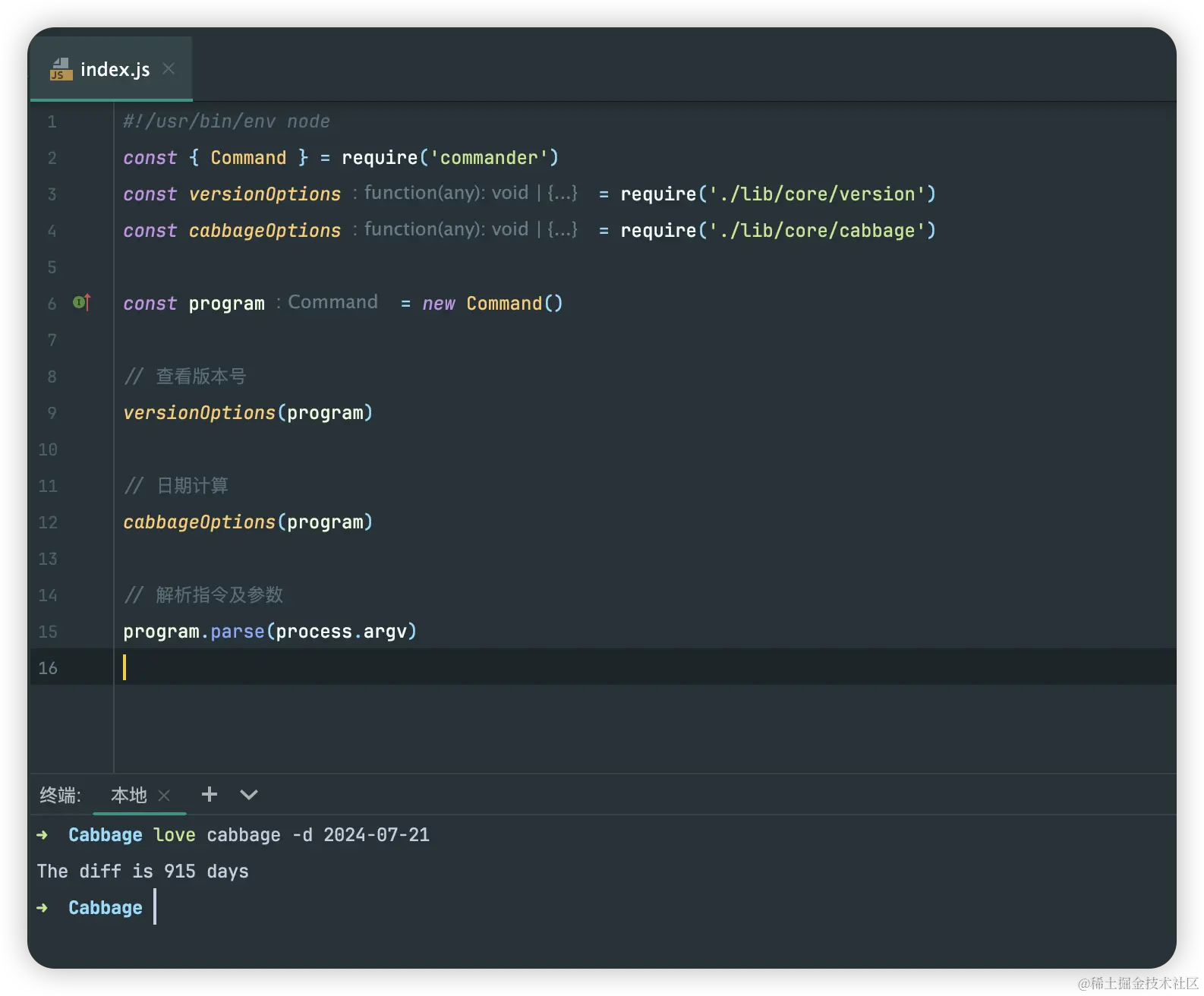Click line number 16 in the gutter
Viewport: 1204px width, 996px height.
[48, 668]
